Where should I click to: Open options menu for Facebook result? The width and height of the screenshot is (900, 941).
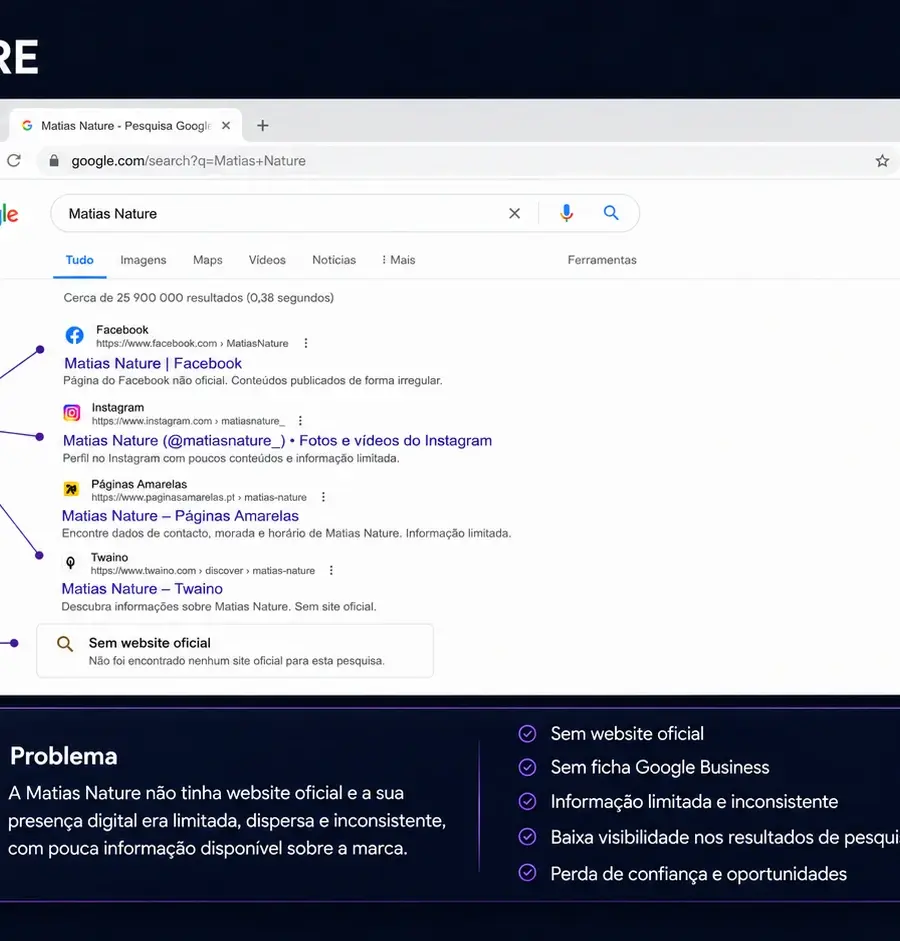pyautogui.click(x=306, y=343)
